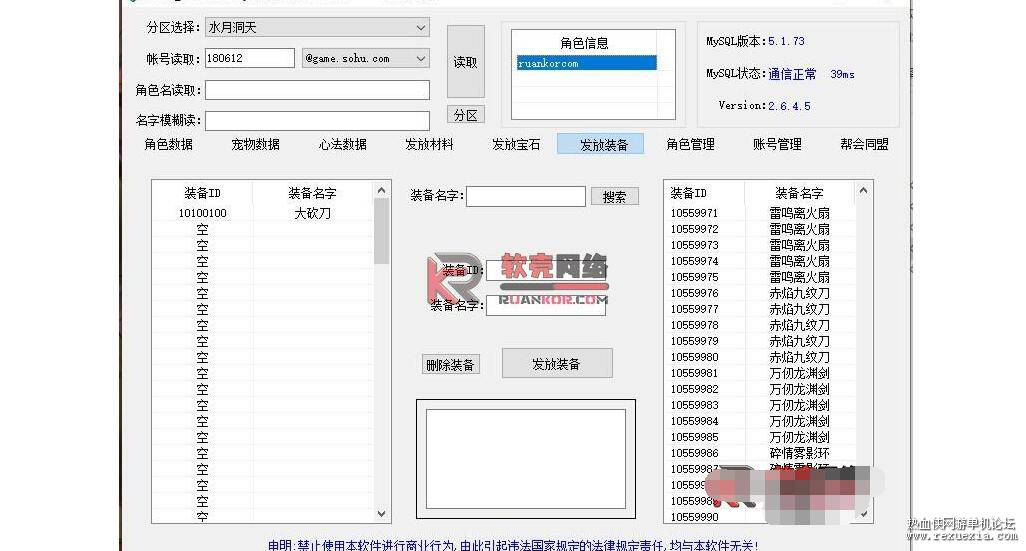The width and height of the screenshot is (1026, 551).
Task: Switch to the 宠物数据 tab
Action: (255, 144)
